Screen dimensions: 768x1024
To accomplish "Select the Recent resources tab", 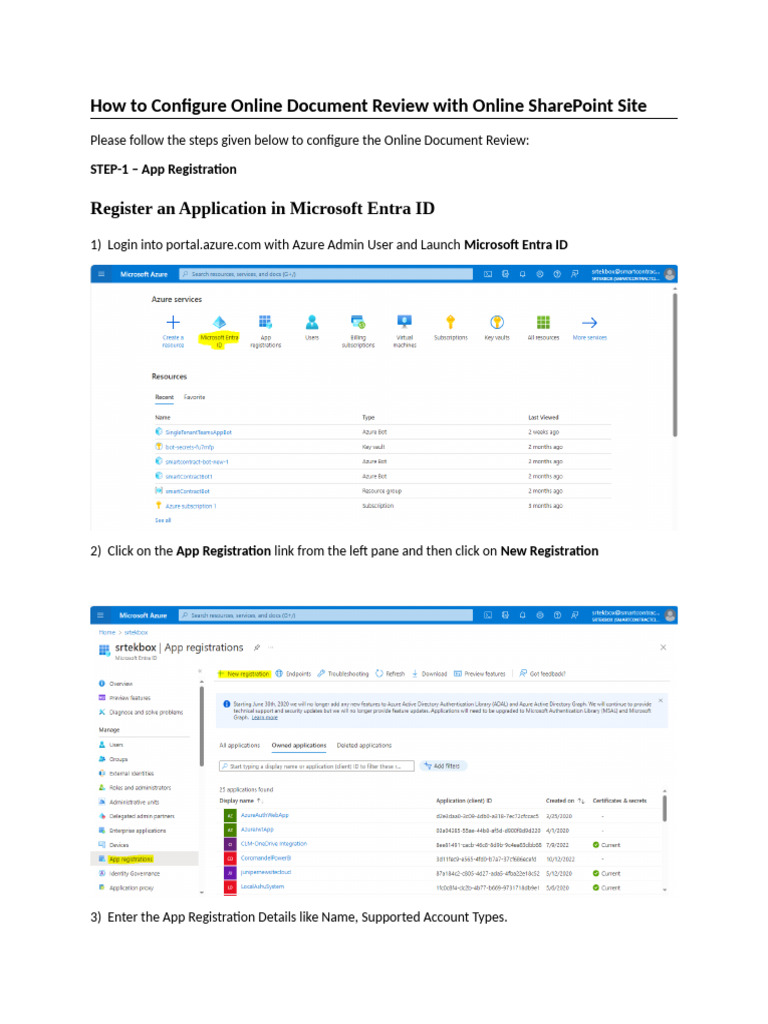I will pos(164,397).
